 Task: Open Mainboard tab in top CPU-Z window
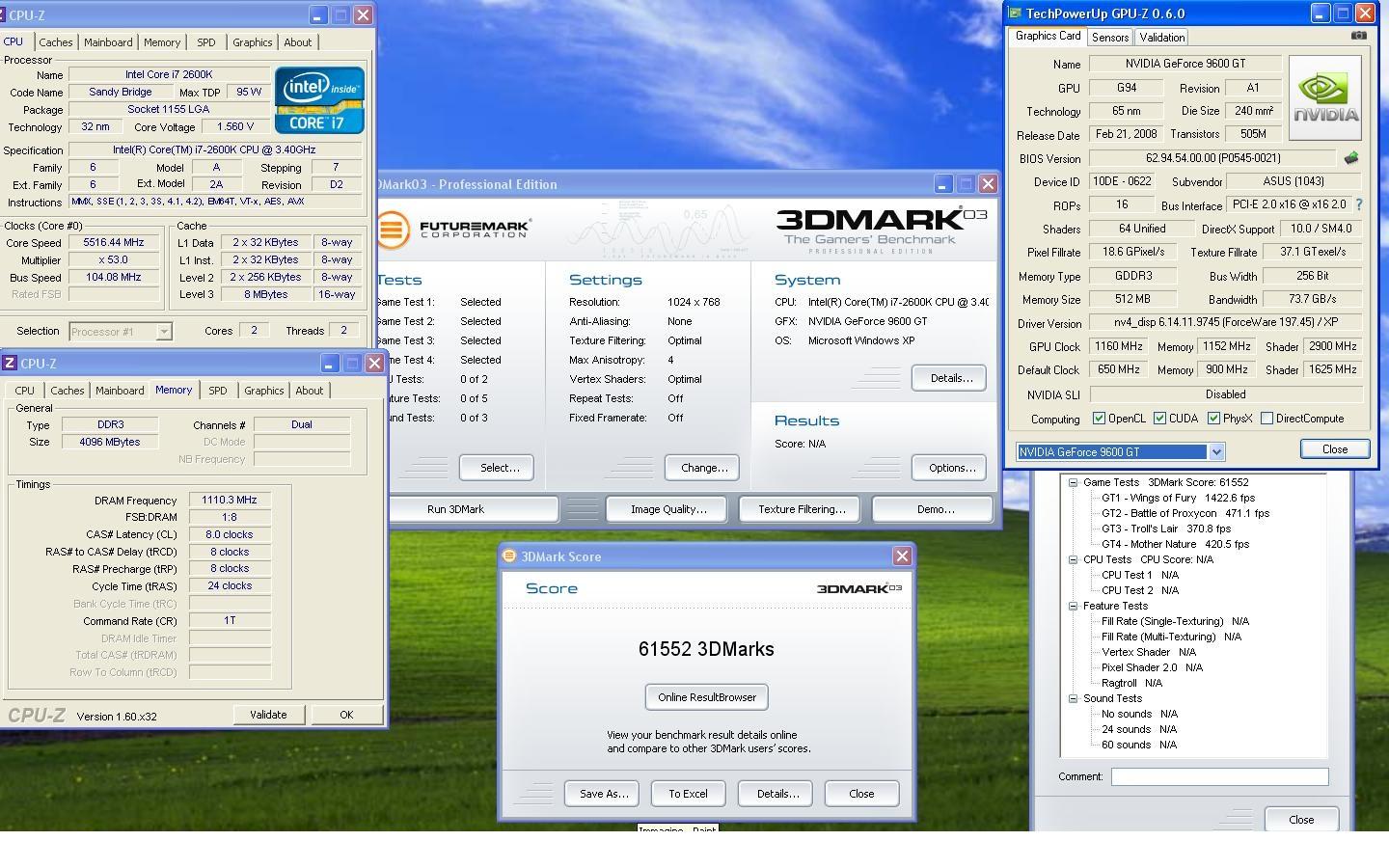pos(108,42)
